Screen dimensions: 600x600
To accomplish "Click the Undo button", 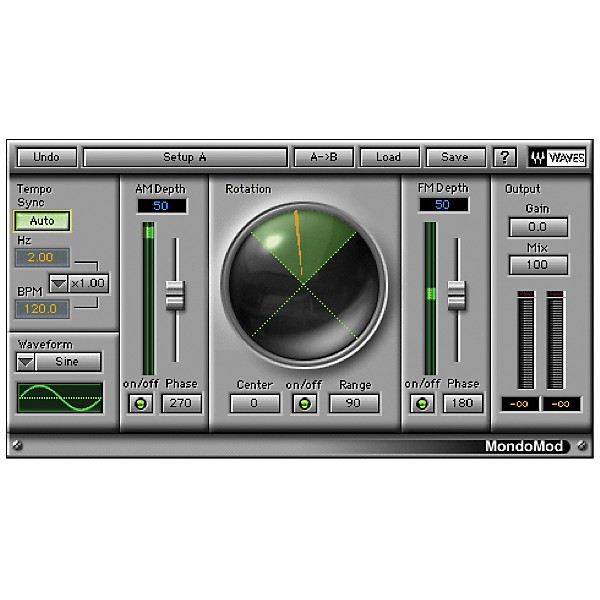I will click(47, 157).
